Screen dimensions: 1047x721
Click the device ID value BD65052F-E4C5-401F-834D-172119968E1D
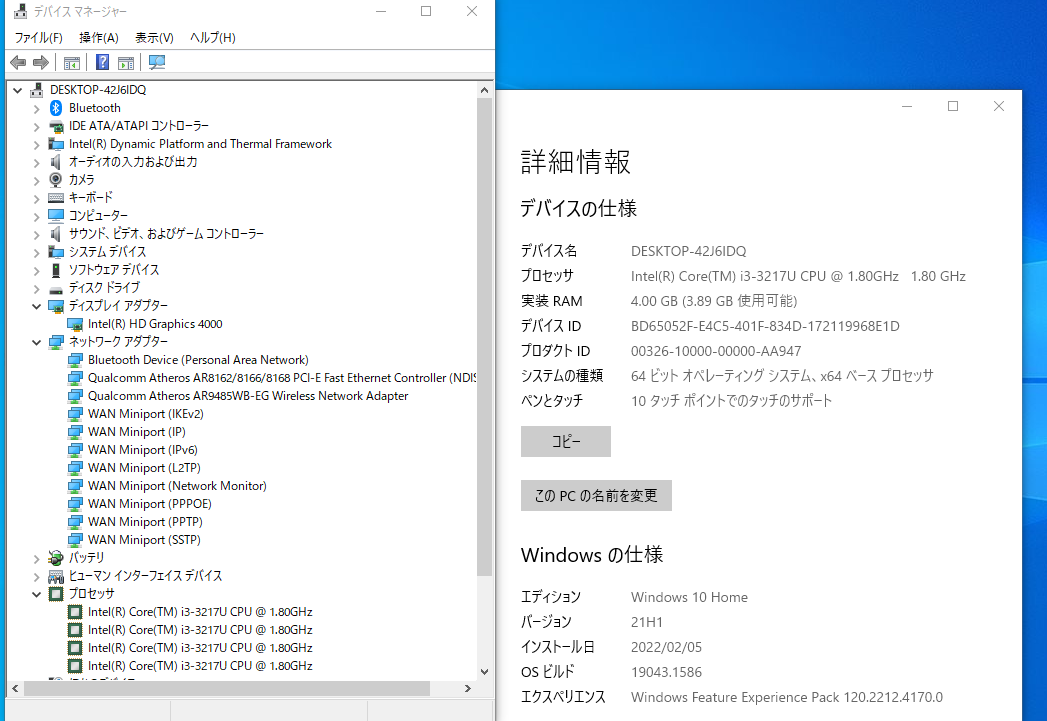[765, 326]
